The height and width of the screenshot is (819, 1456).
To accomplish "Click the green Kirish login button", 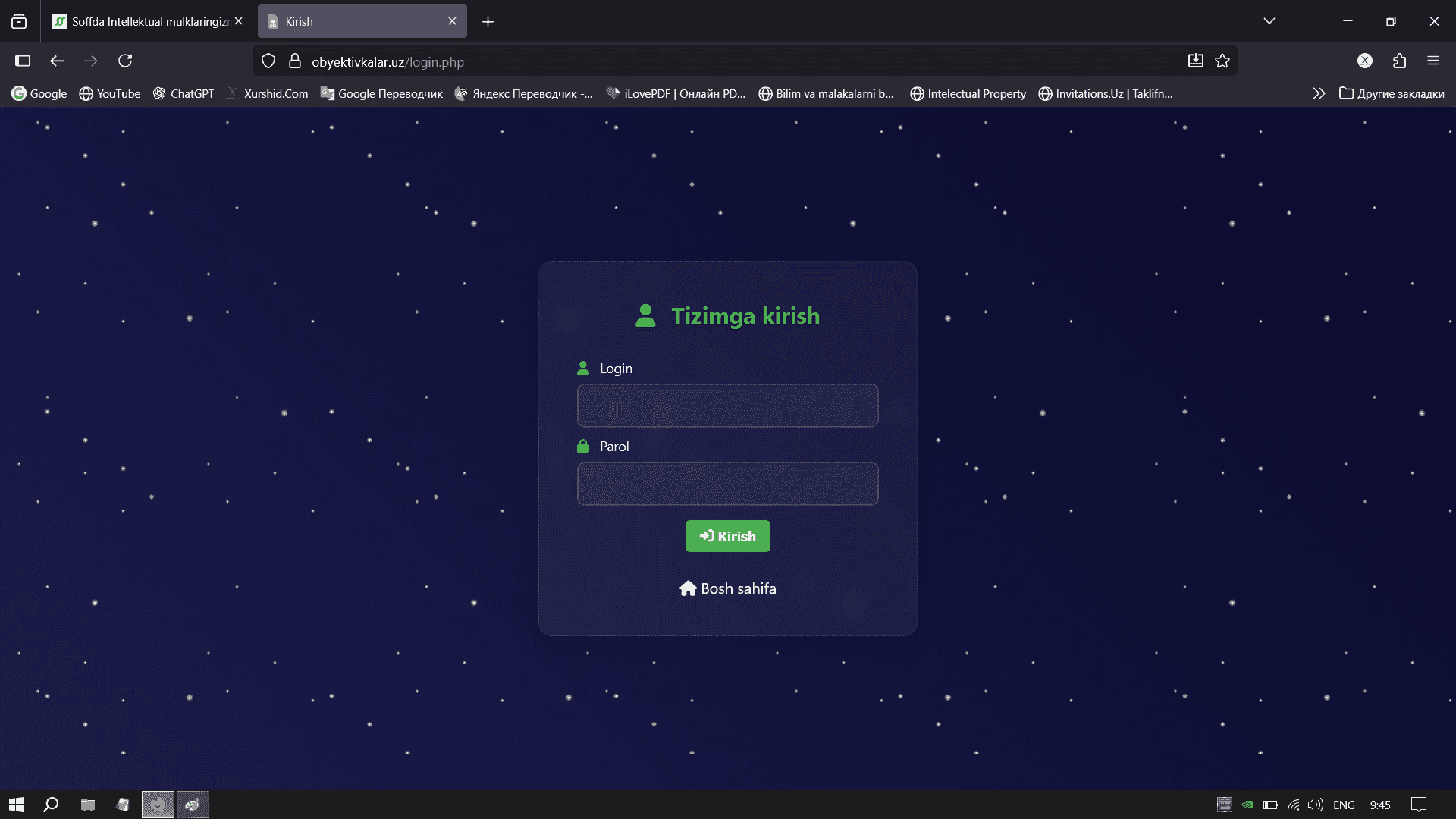I will point(727,536).
